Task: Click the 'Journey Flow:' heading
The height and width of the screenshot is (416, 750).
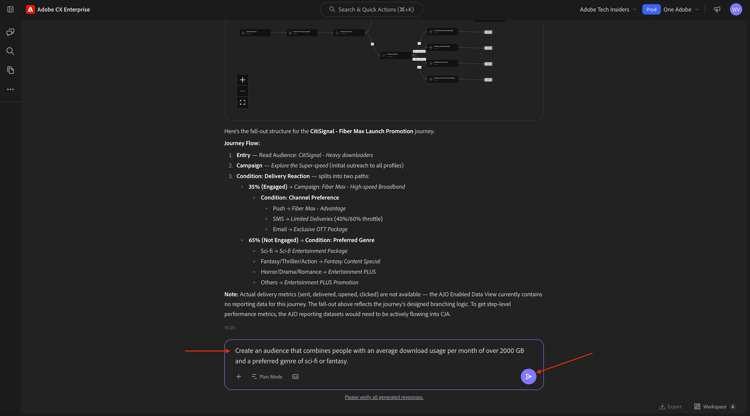Action: (242, 143)
